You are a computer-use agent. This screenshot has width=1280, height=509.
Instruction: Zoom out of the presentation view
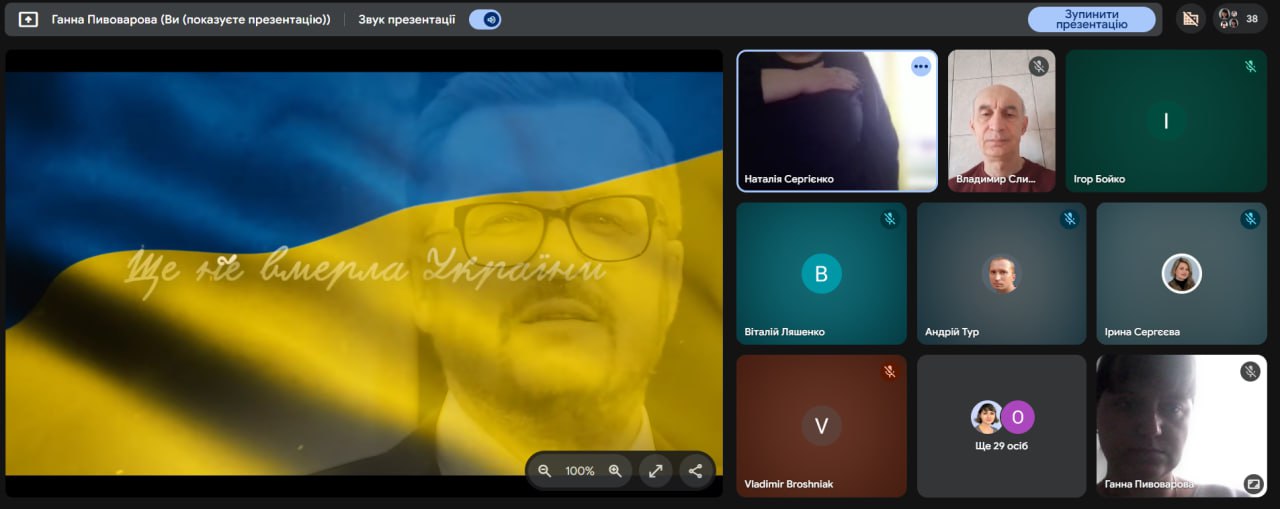(545, 471)
